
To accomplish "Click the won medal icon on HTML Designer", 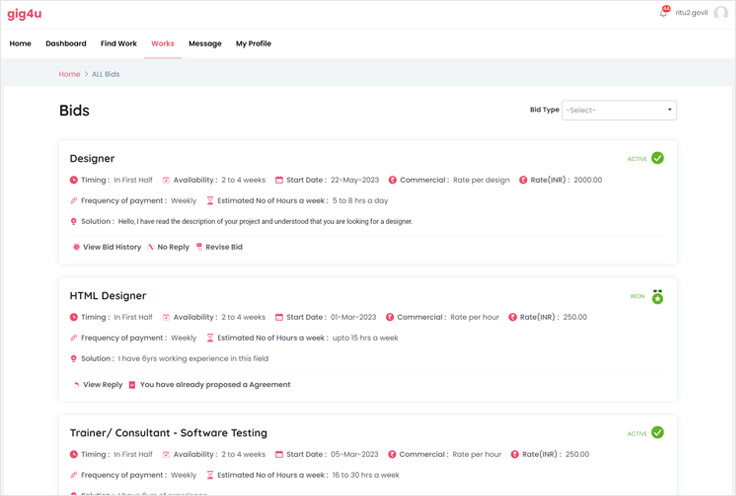I will point(657,296).
